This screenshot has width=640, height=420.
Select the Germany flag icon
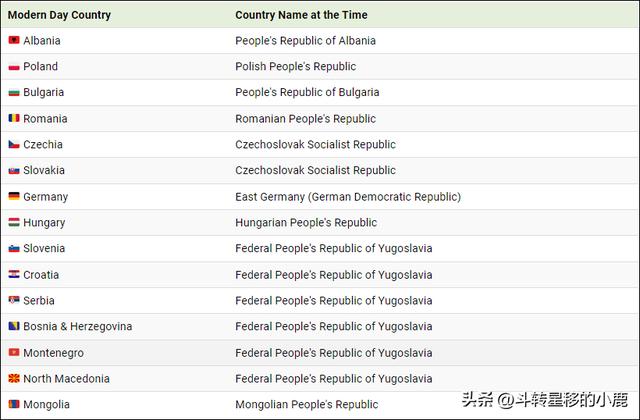click(x=14, y=196)
